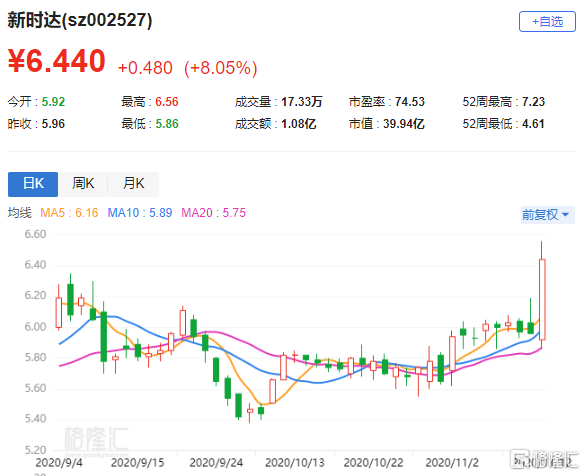Click the 成交量 volume 17.33万
The image size is (585, 476).
coord(301,101)
